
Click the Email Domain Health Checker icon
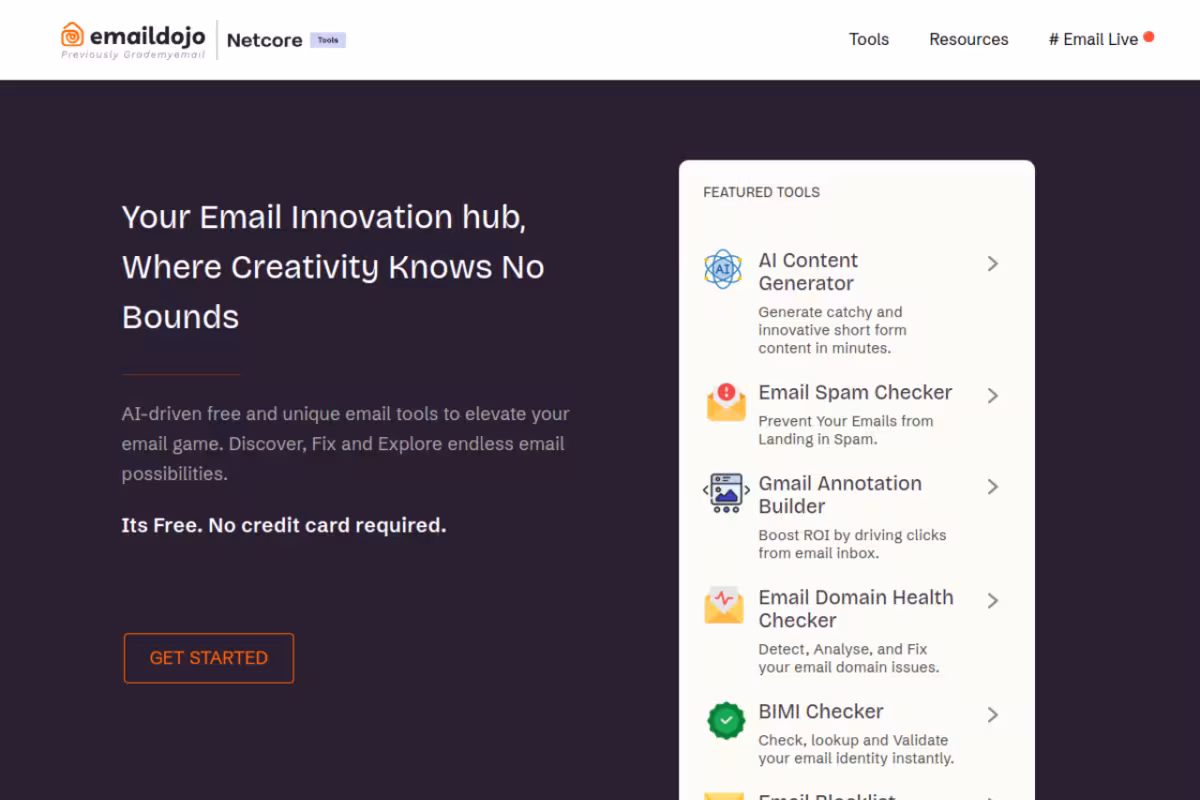[x=724, y=605]
